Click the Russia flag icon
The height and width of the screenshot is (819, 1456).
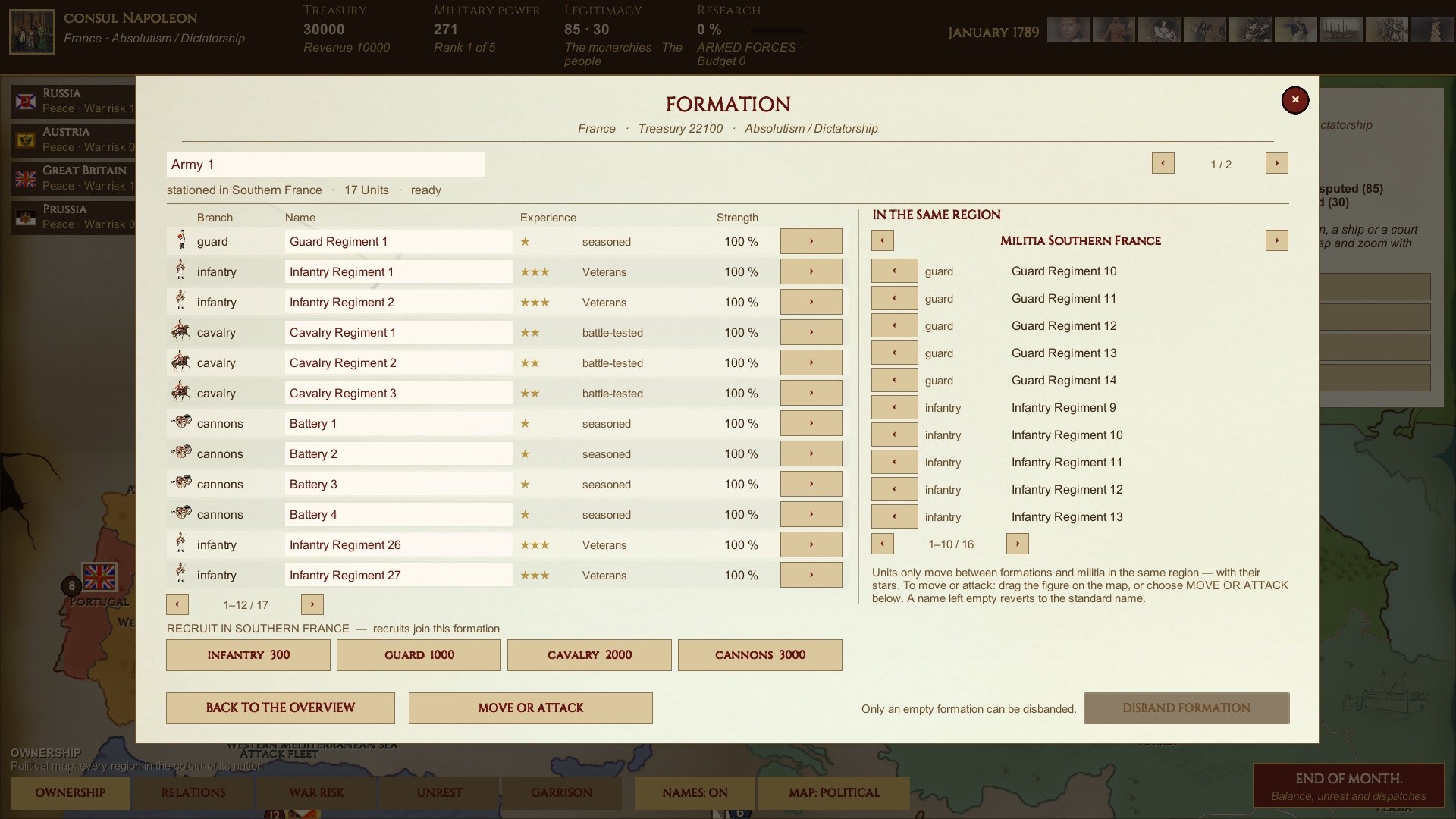27,101
